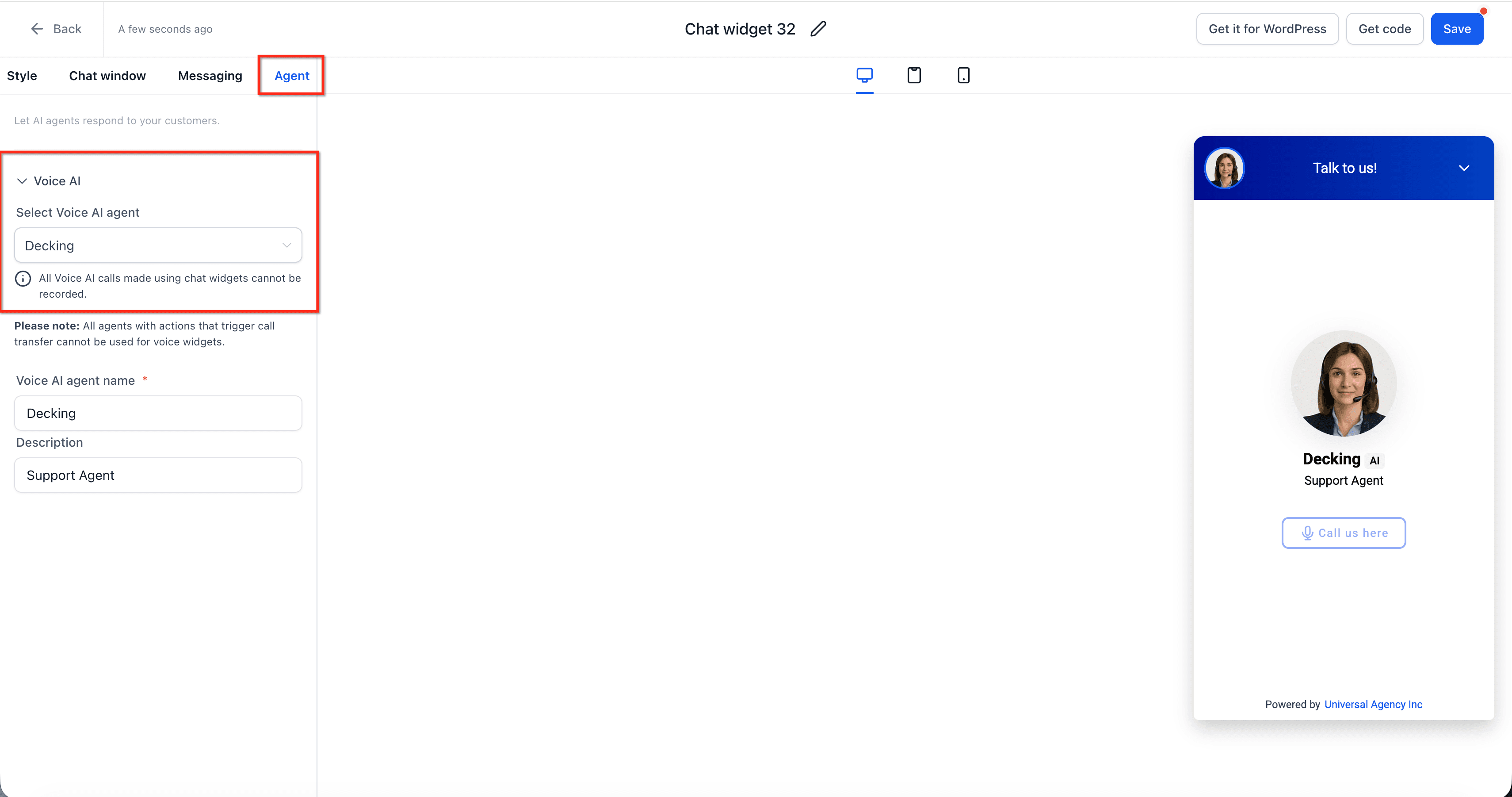
Task: Save the chat widget
Action: pos(1457,29)
